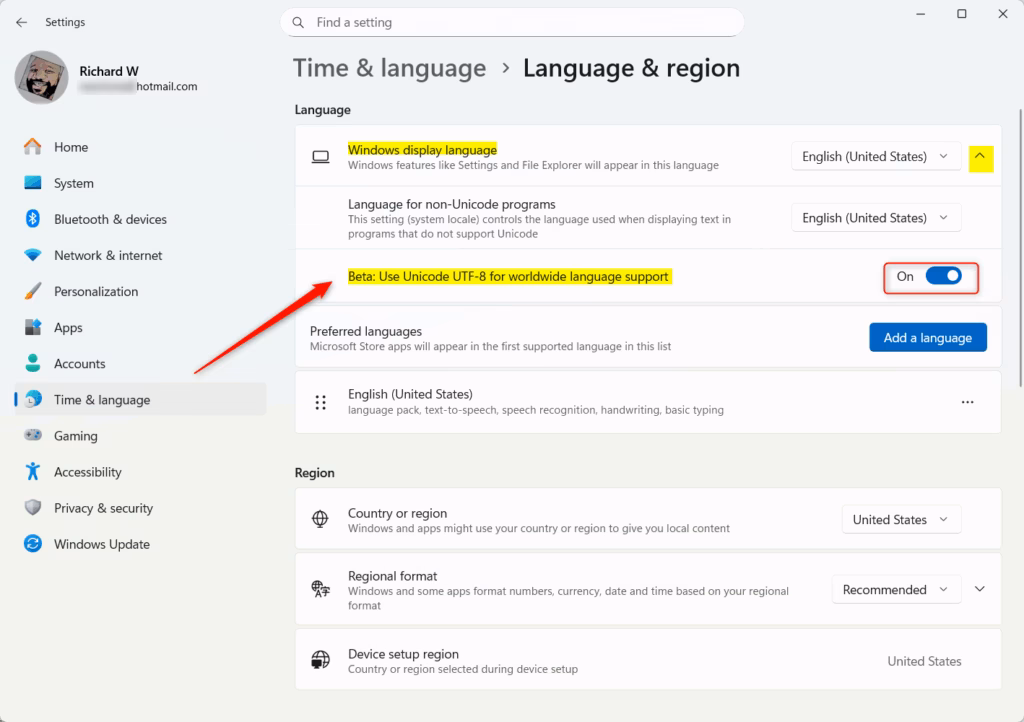Open the Windows display language dropdown
Viewport: 1024px width, 722px height.
pos(876,157)
